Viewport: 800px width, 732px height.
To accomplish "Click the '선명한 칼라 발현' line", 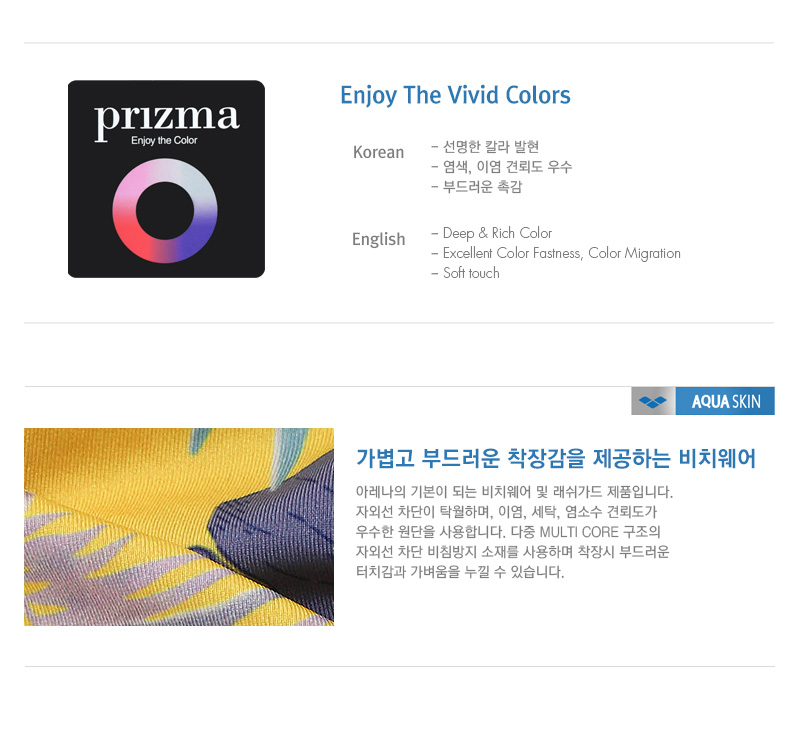I will point(485,147).
